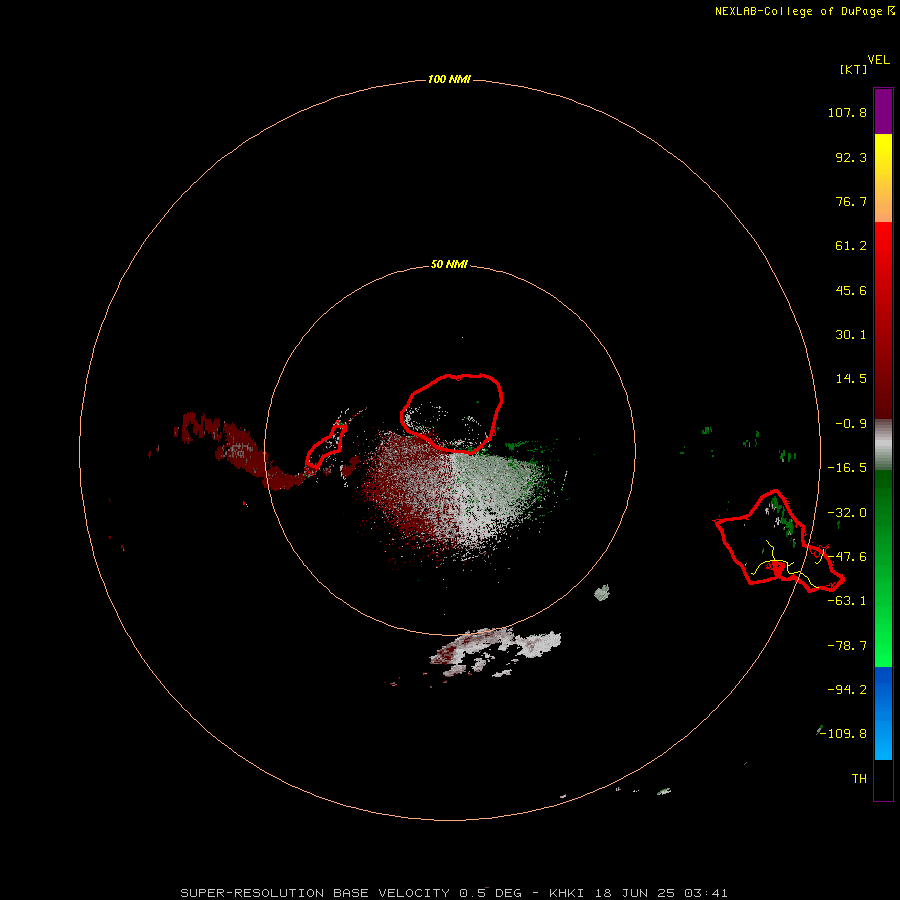Click the blue segment of the color bar
900x900 pixels.
click(883, 713)
